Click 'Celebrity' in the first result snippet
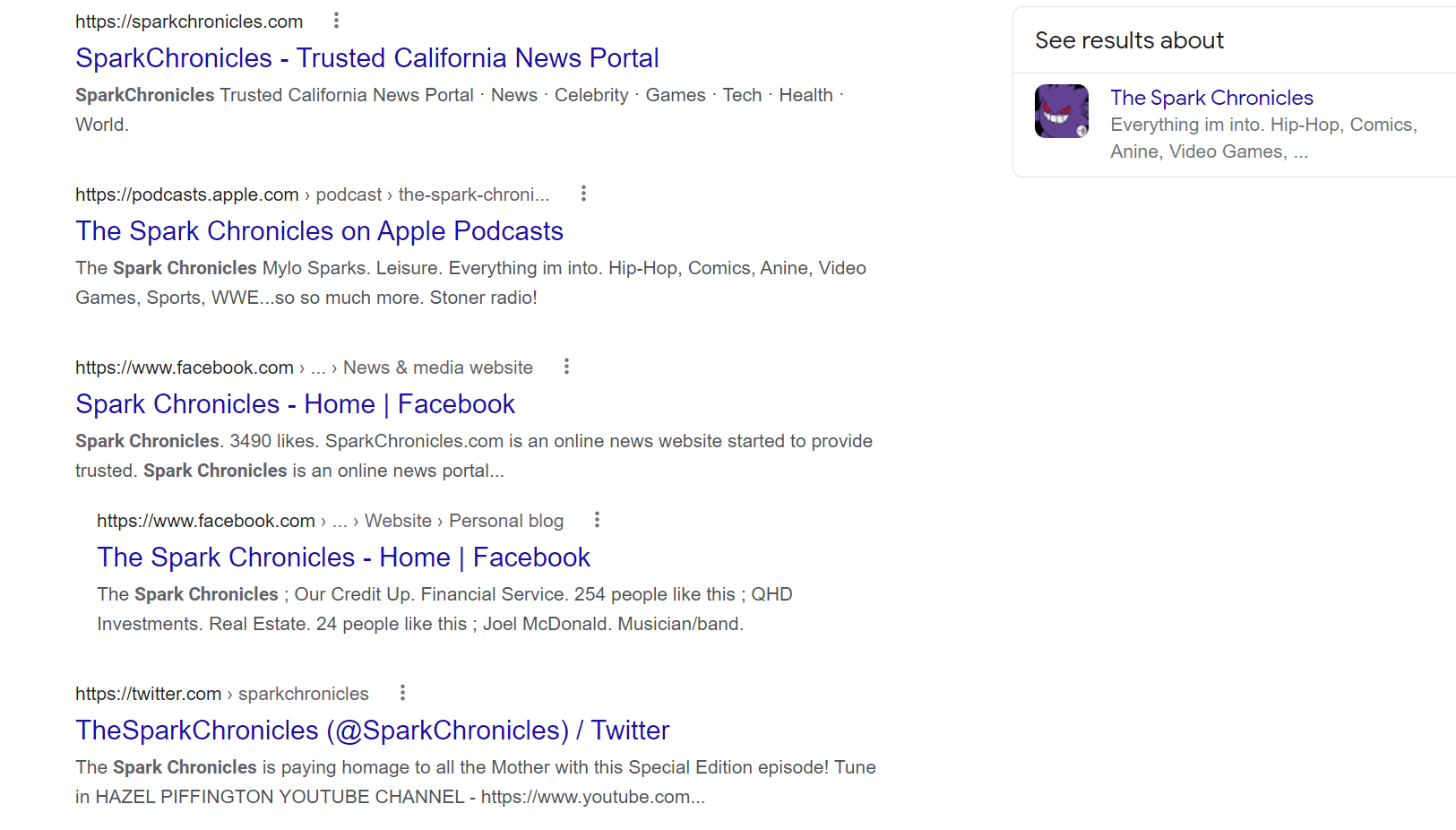This screenshot has width=1456, height=830. coord(591,95)
